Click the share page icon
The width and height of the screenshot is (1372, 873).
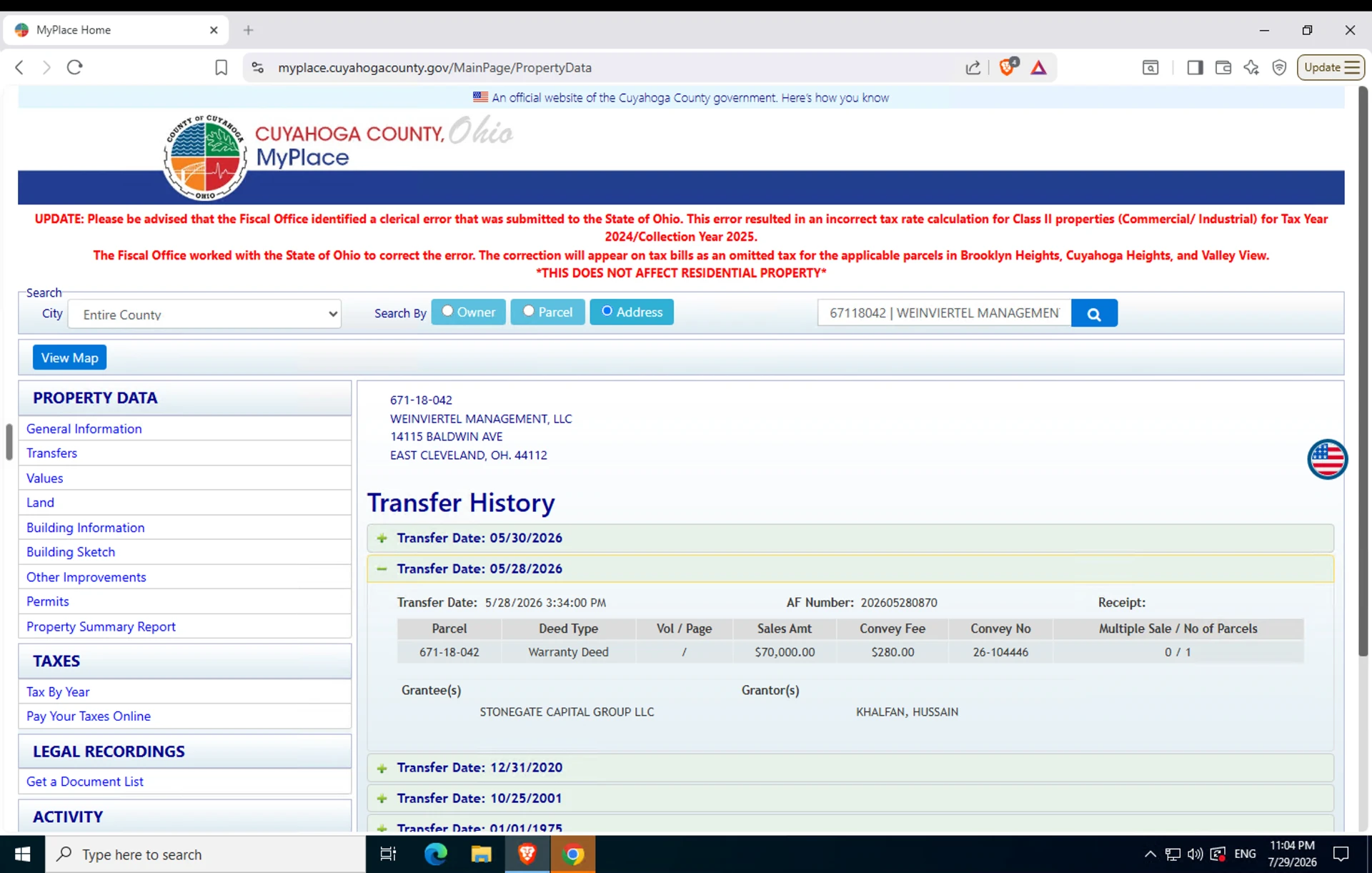pyautogui.click(x=973, y=67)
